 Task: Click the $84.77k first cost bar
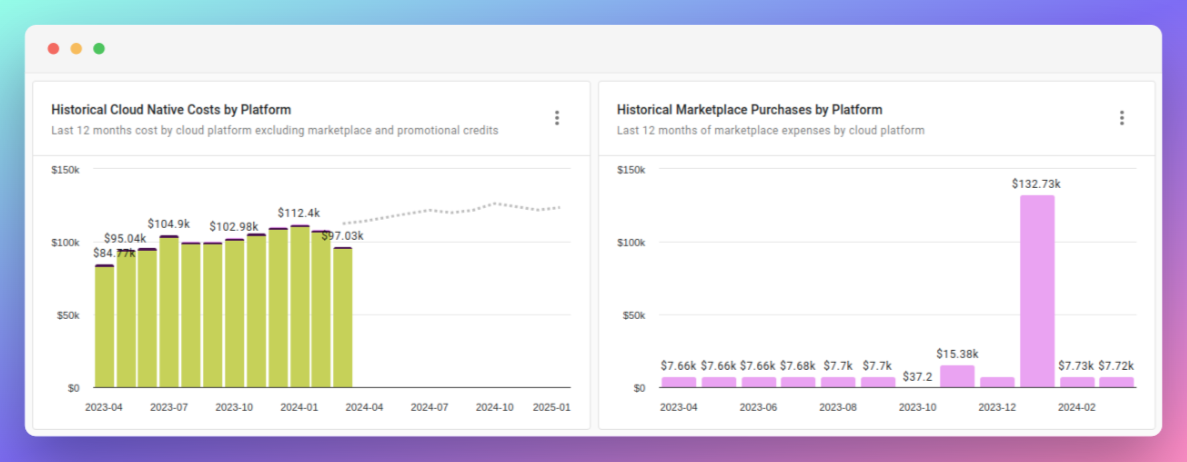[x=104, y=325]
